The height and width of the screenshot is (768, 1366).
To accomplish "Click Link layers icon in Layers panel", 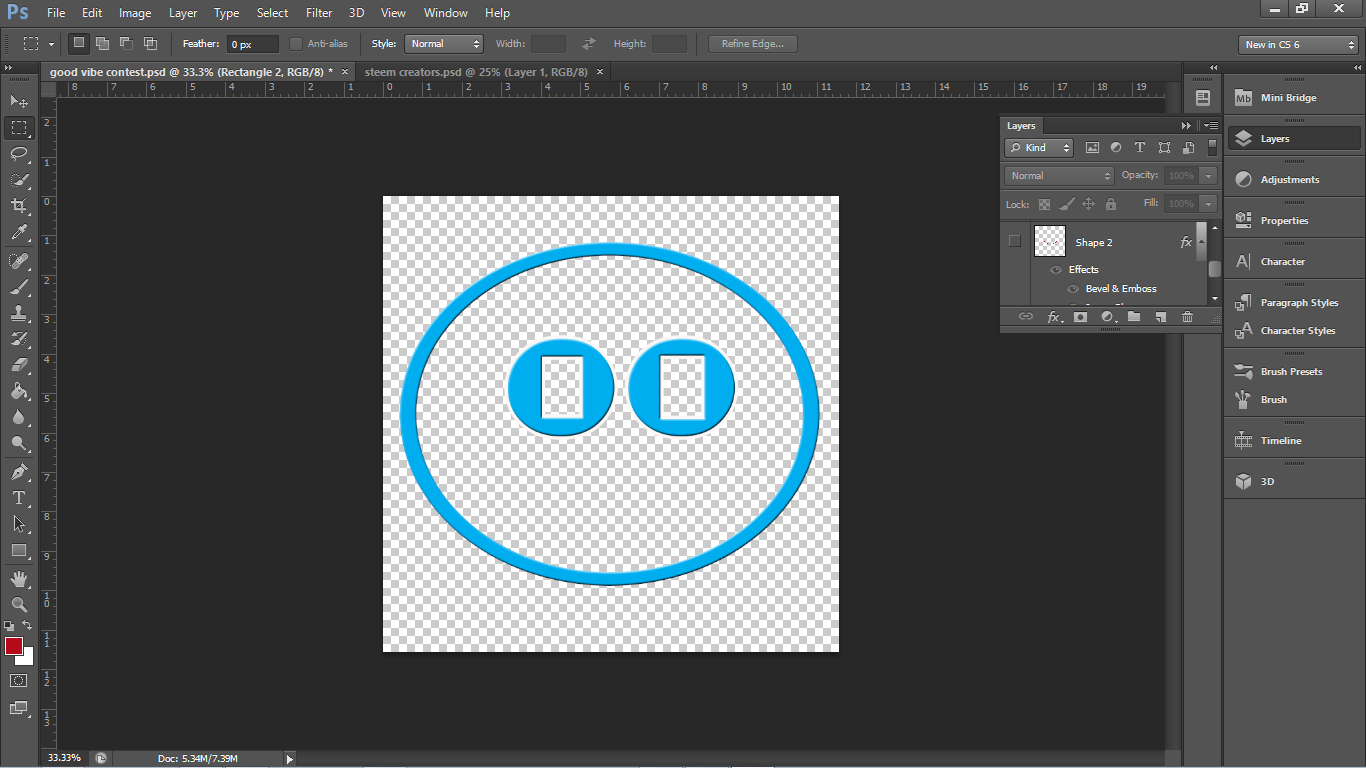I will point(1025,317).
